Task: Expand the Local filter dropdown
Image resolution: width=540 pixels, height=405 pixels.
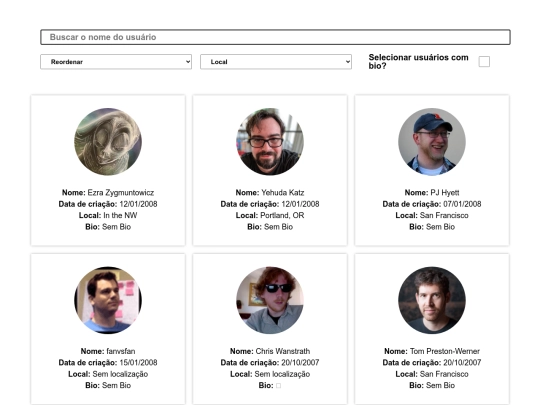Action: coord(276,62)
